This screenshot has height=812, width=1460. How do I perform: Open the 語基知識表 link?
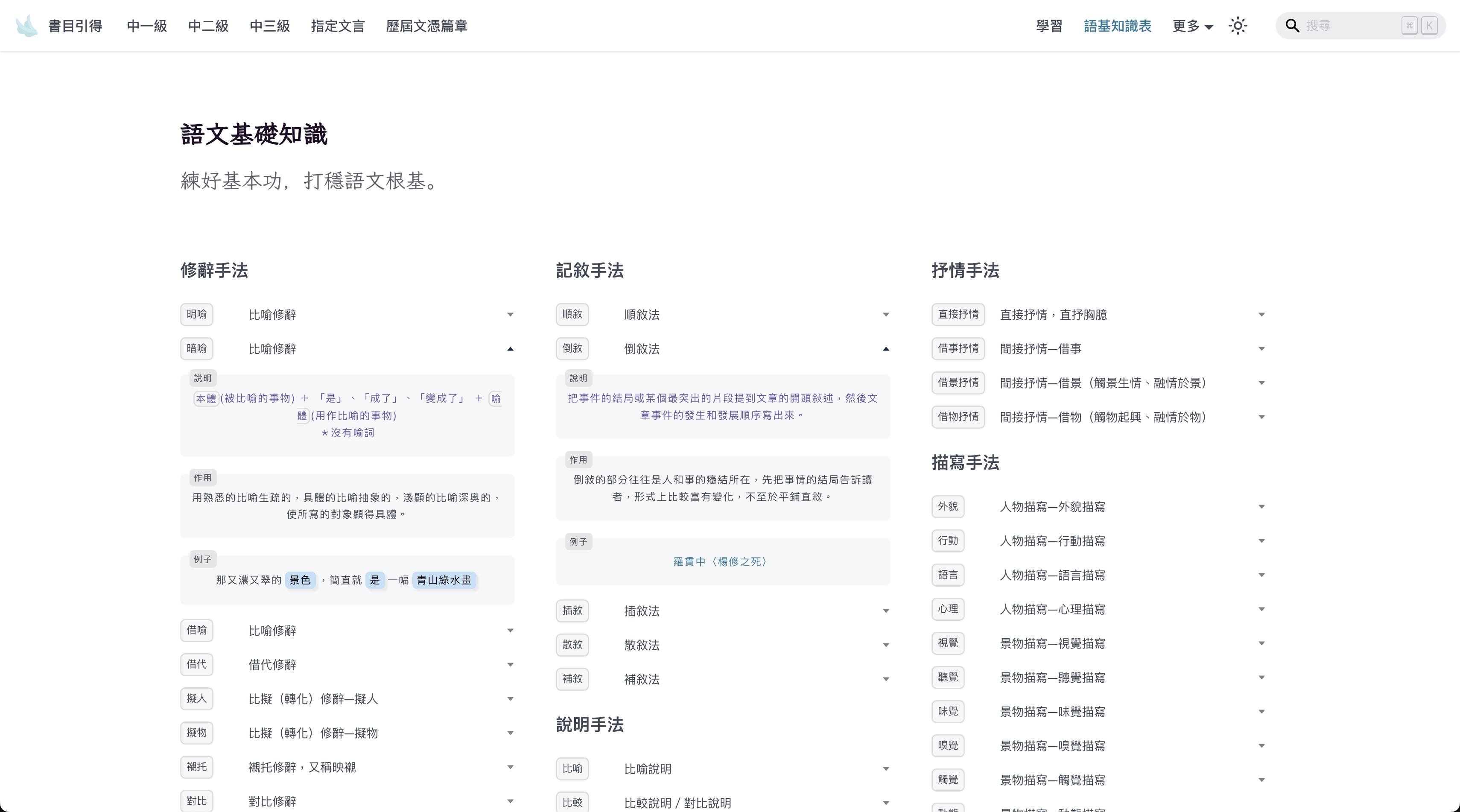coord(1117,26)
